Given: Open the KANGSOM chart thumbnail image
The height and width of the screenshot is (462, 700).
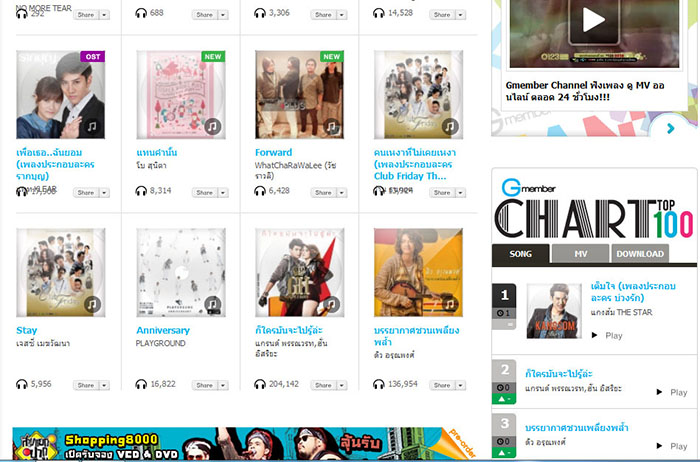Looking at the screenshot, I should pyautogui.click(x=554, y=311).
